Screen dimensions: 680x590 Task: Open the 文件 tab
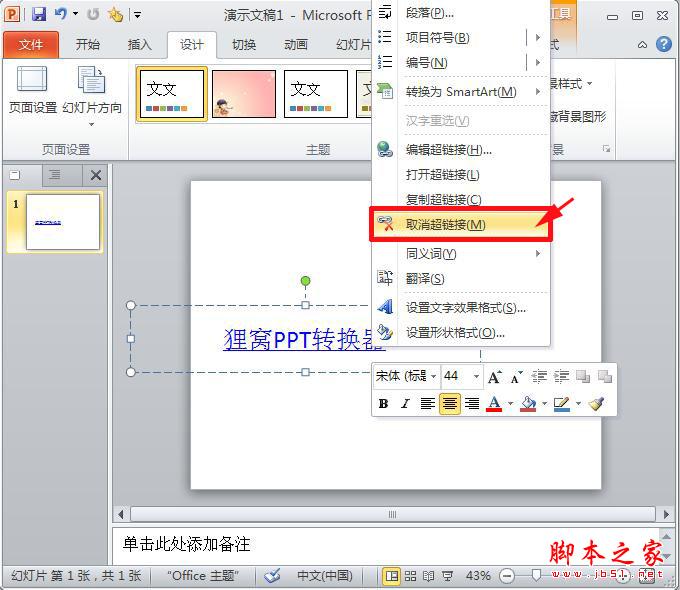click(x=31, y=44)
